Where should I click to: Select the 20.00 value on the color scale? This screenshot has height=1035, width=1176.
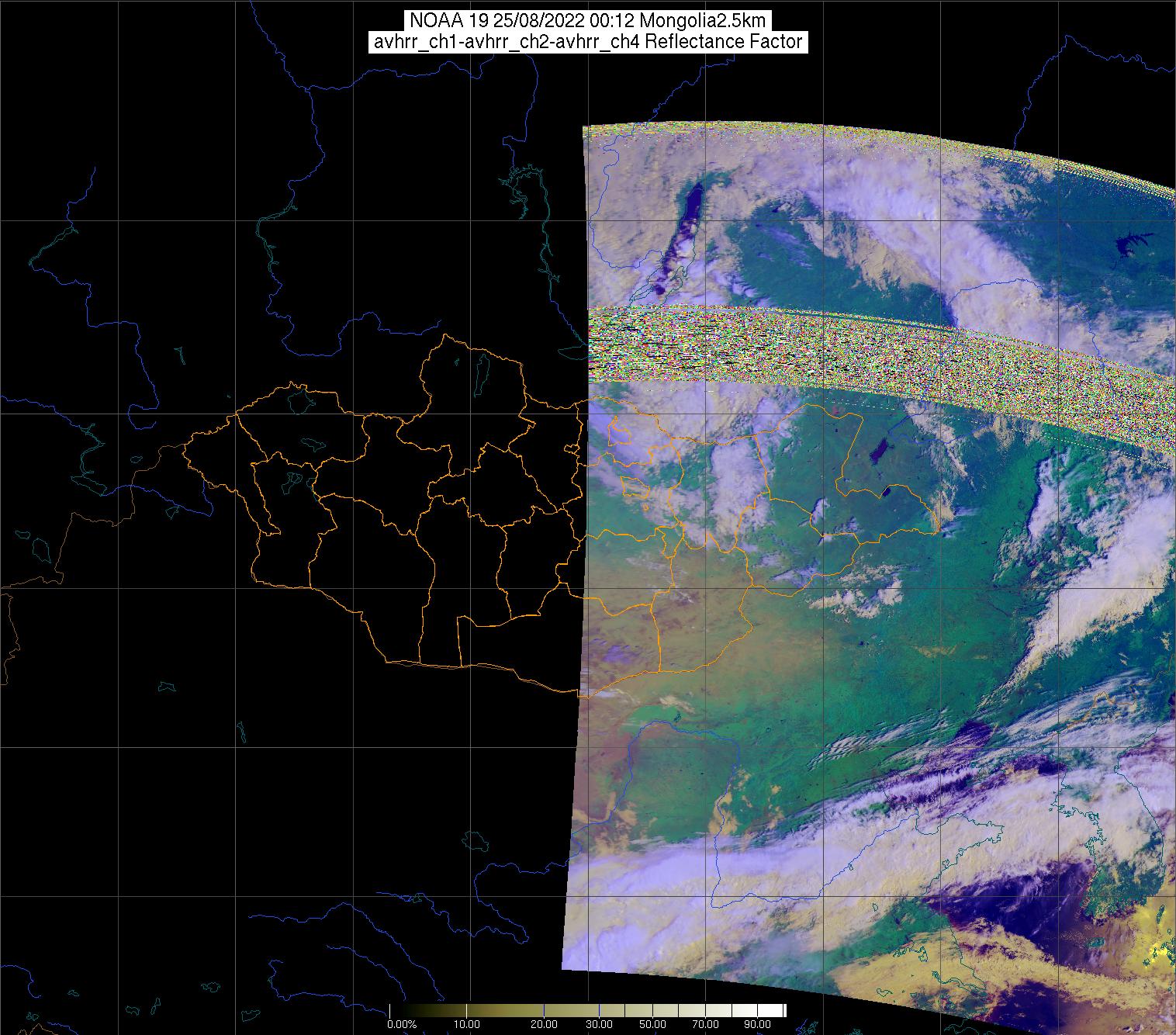[x=544, y=1024]
